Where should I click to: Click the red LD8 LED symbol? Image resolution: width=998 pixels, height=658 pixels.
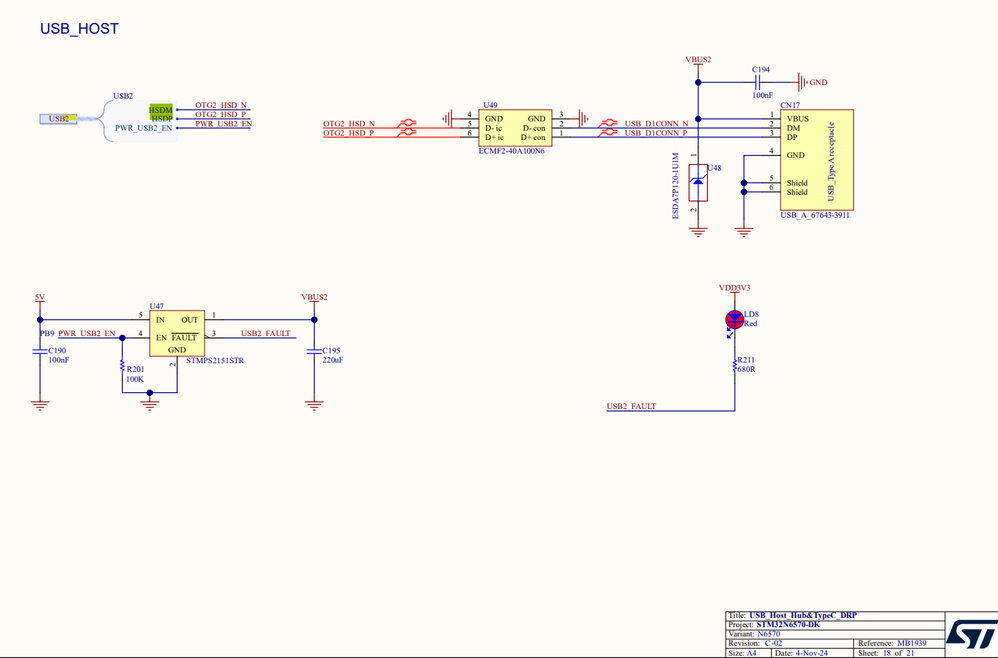click(734, 319)
